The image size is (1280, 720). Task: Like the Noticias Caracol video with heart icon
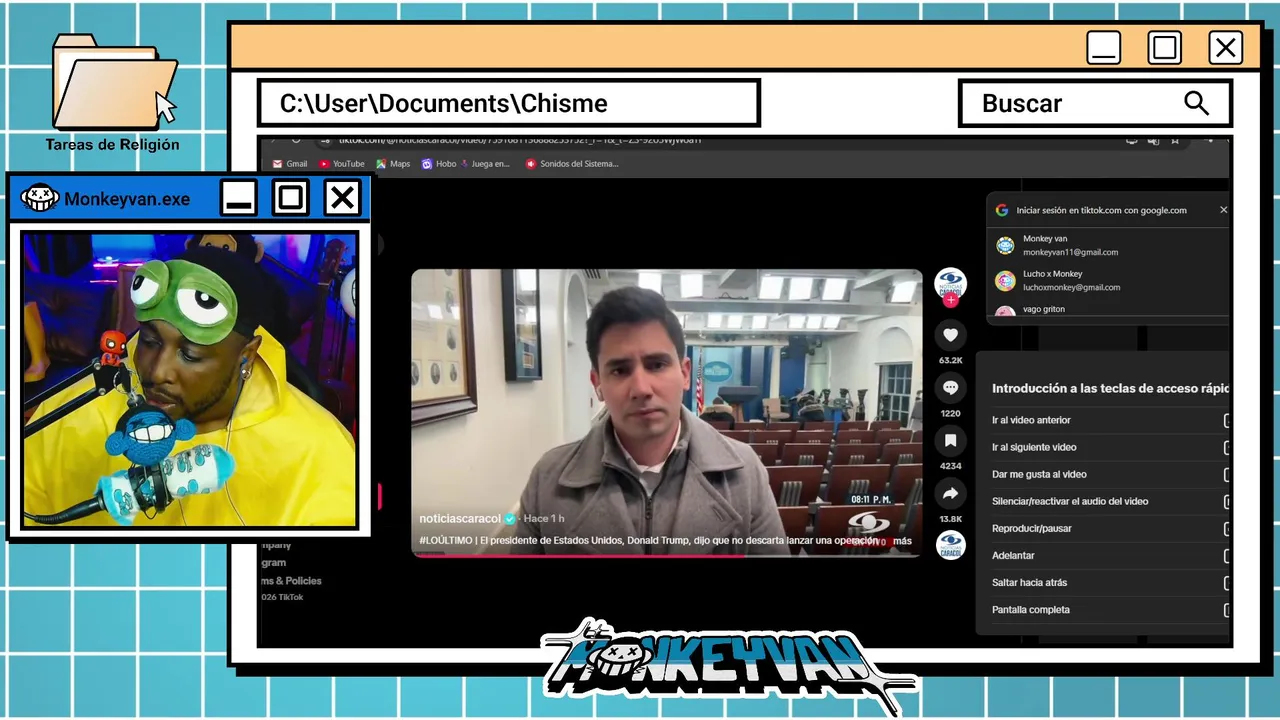tap(950, 334)
